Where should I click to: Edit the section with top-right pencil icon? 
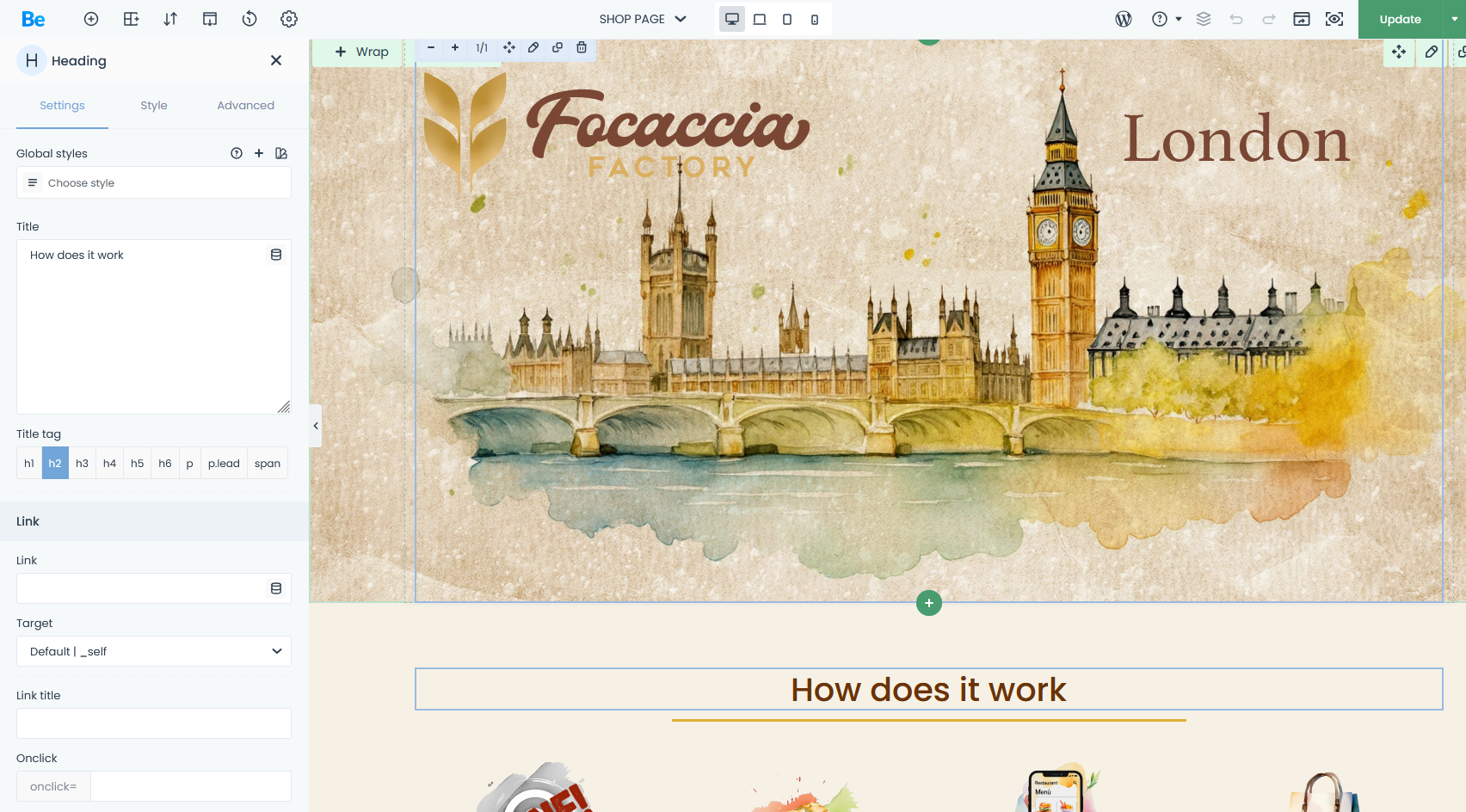[1432, 52]
